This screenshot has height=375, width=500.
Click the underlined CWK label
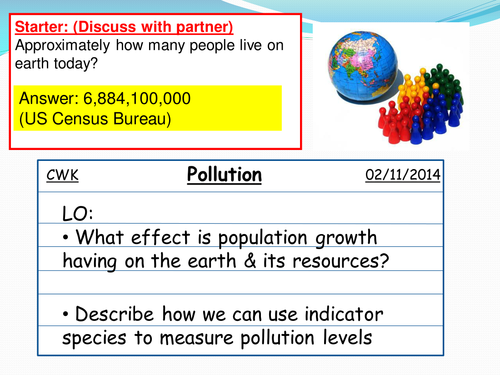(62, 175)
